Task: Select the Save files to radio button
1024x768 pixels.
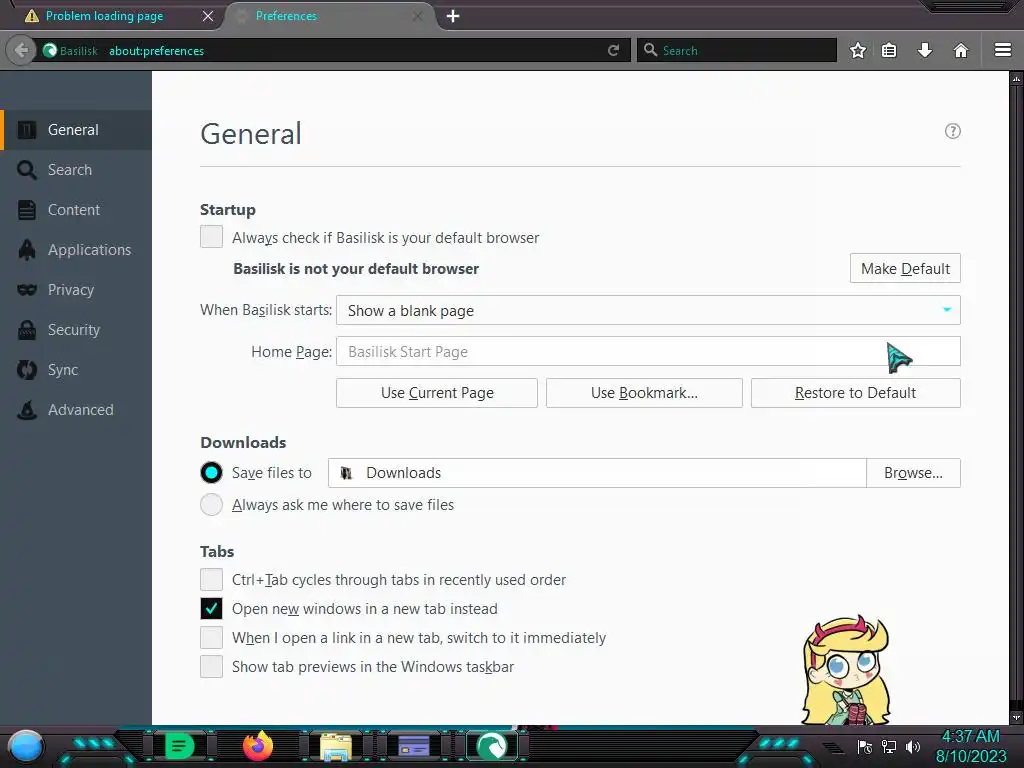Action: (x=211, y=472)
